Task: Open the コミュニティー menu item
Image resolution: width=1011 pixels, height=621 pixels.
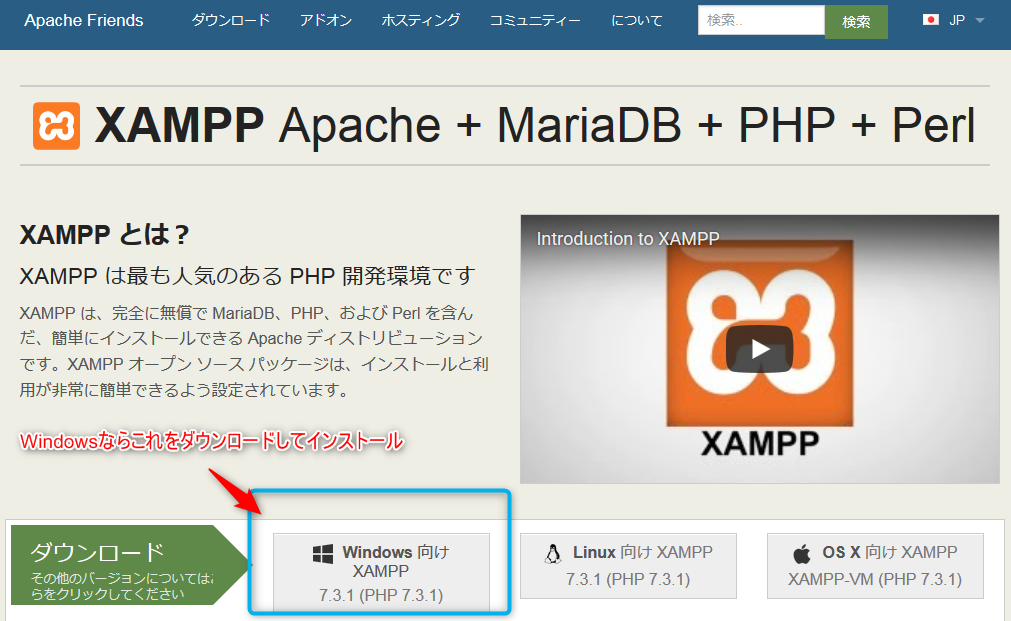Action: (x=535, y=21)
